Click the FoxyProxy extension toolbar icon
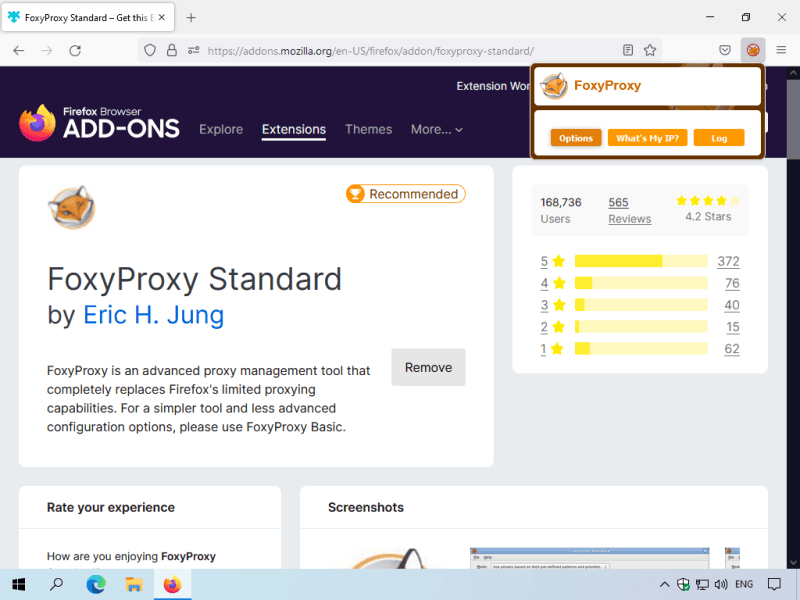Viewport: 800px width, 600px height. 753,50
